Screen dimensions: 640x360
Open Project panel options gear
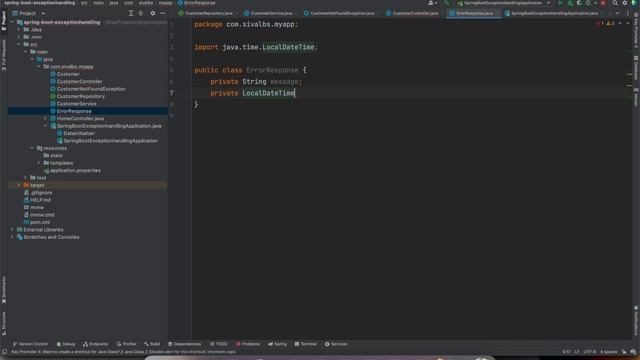point(153,13)
